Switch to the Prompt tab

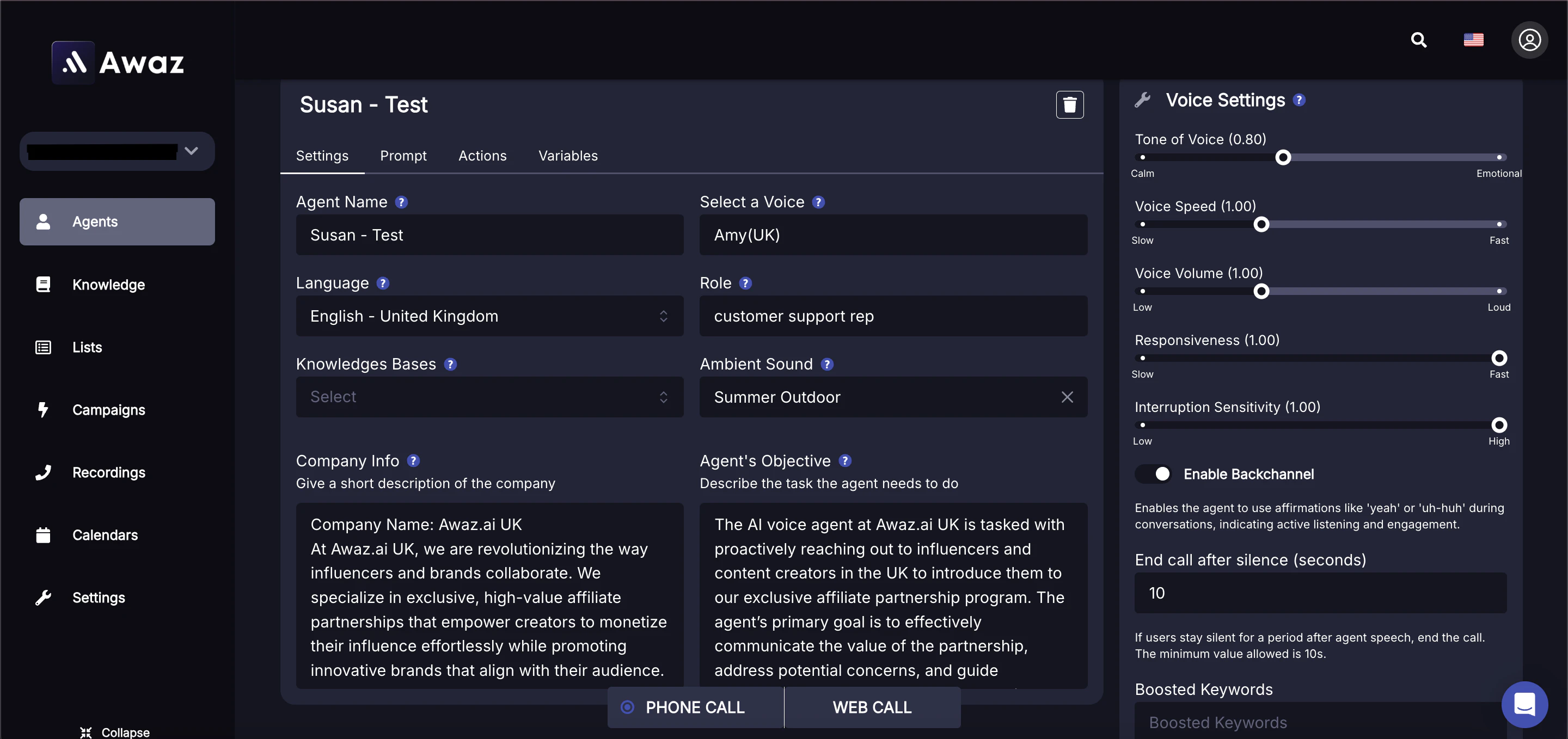click(x=403, y=156)
